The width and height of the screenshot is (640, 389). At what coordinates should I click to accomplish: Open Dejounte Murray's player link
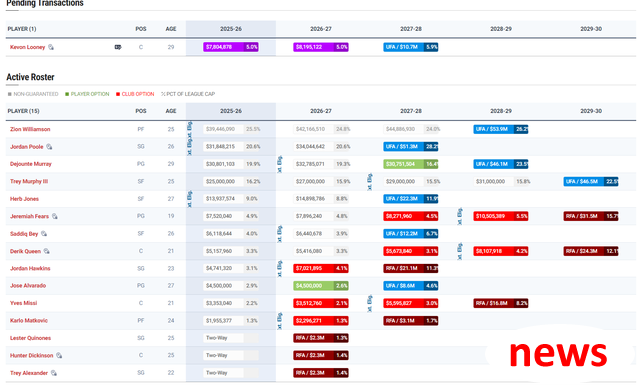pos(31,164)
